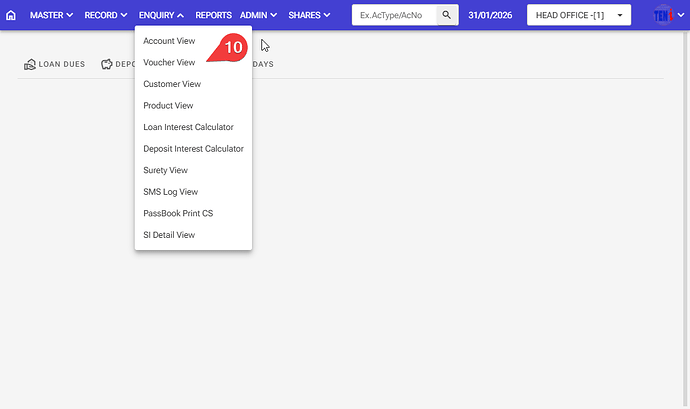Screen dimensions: 690x409
Task: Open the ADMIN dropdown menu
Action: click(258, 16)
